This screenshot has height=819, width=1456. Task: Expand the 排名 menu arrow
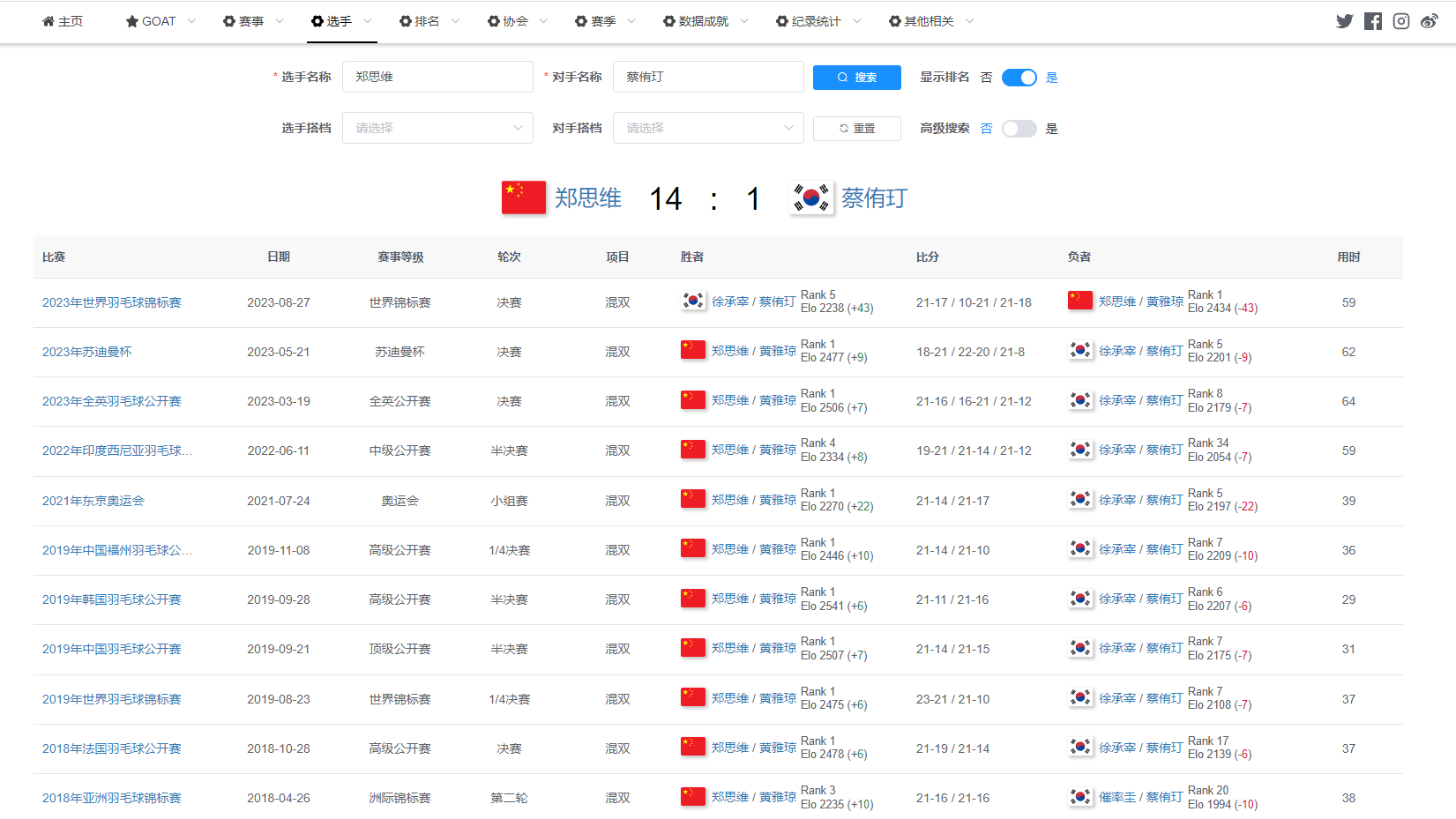455,21
